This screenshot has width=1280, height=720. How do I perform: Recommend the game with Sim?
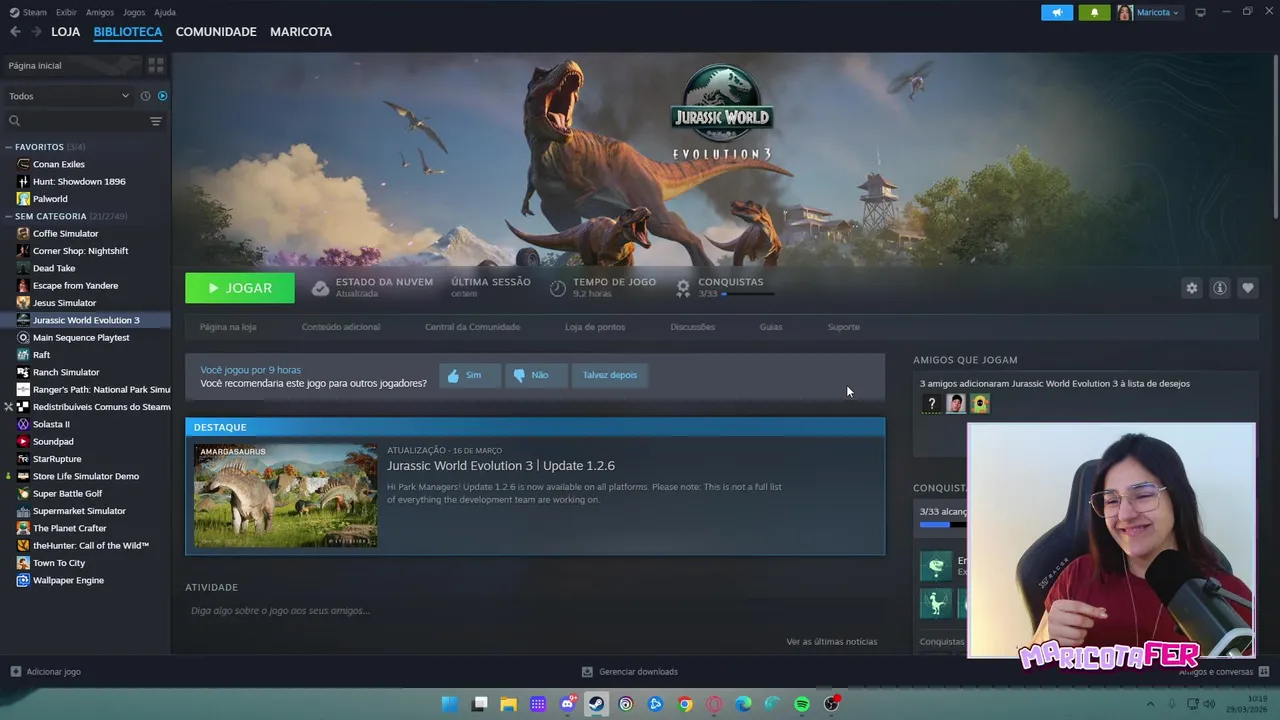tap(468, 375)
